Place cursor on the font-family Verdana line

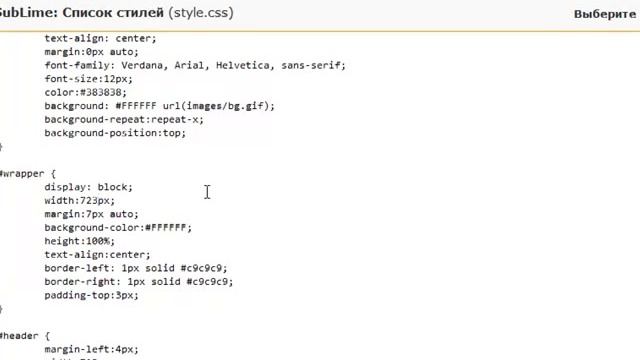tap(195, 65)
